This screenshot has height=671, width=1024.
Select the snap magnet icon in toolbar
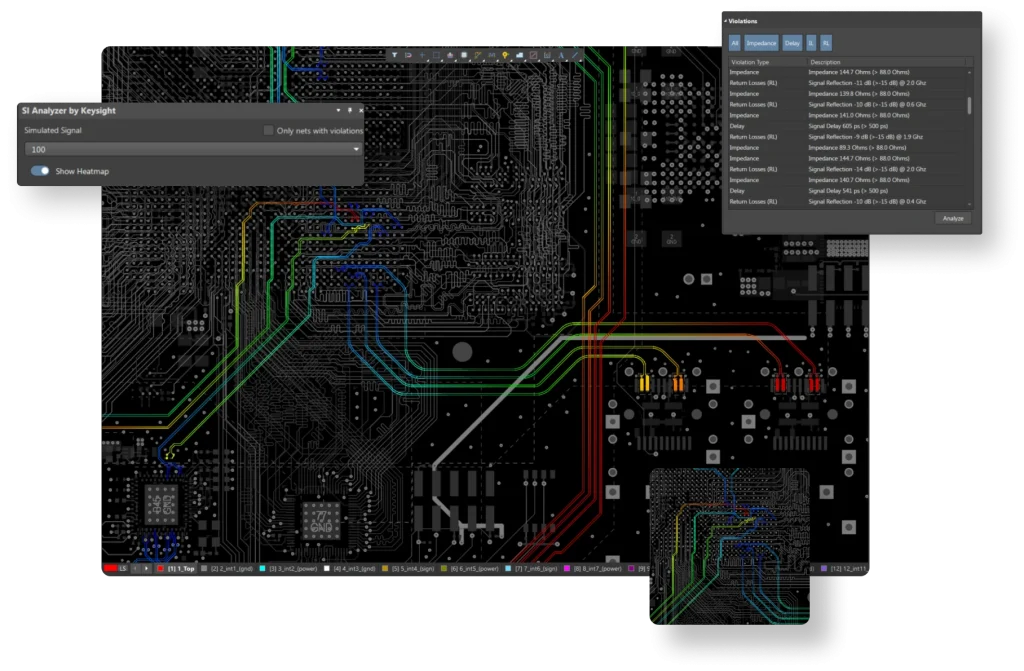coord(408,55)
